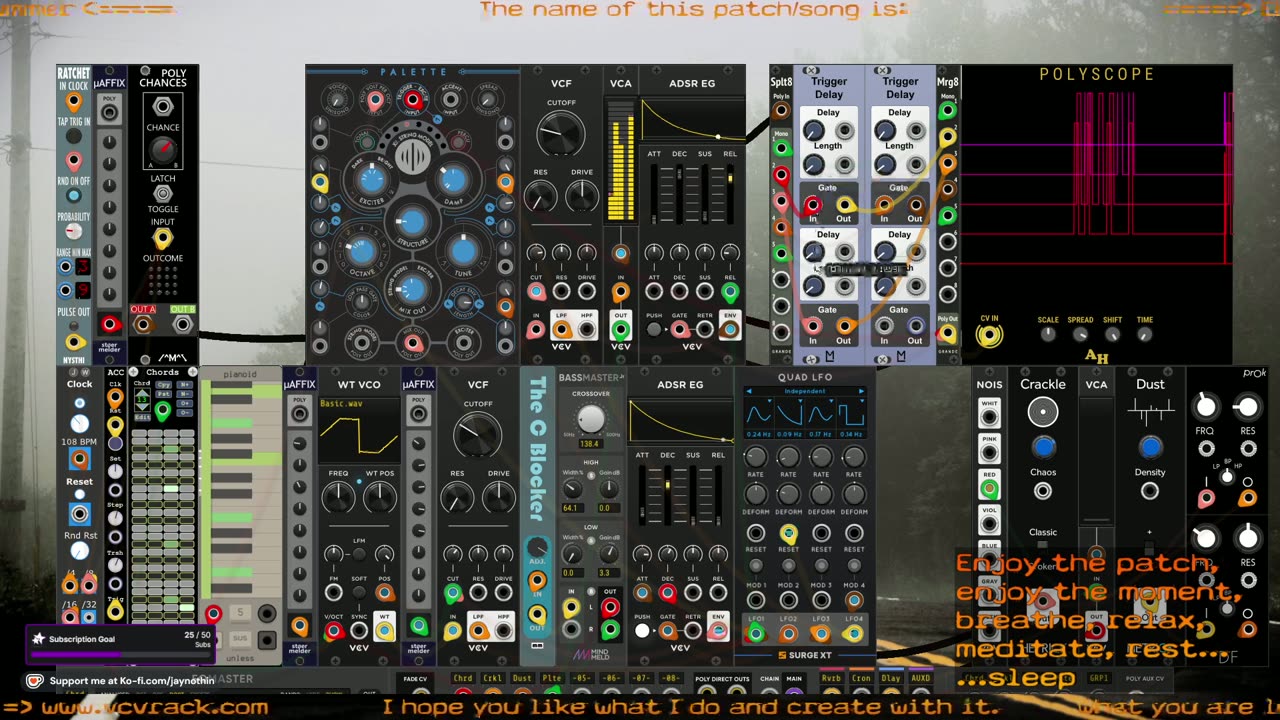Click the Cpy button on Chords
Viewport: 1280px width, 720px height.
(x=164, y=385)
